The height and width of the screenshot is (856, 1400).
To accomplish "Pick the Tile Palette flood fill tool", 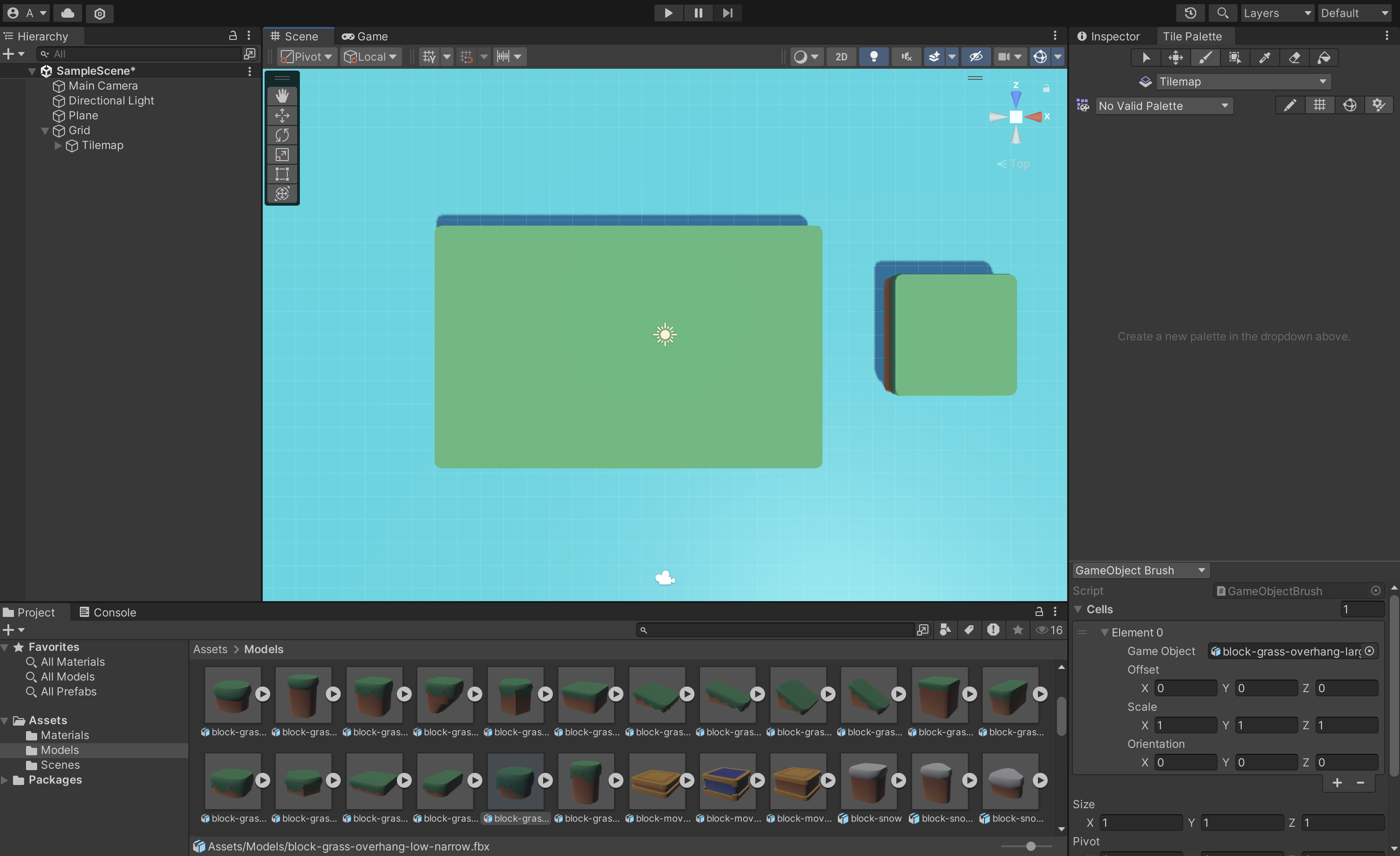I will point(1324,58).
